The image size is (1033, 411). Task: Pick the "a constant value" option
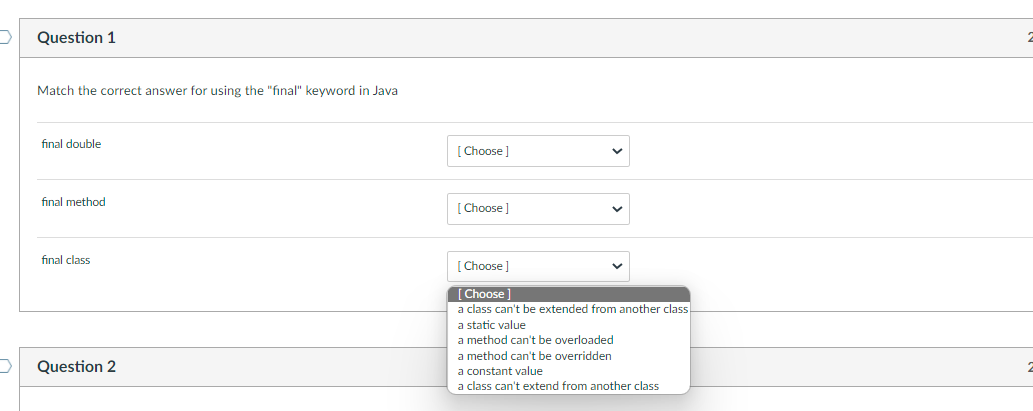coord(500,371)
